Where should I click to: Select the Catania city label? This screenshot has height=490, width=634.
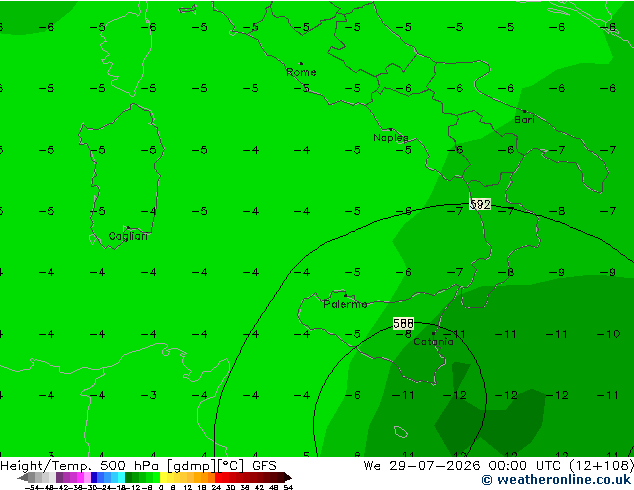[x=433, y=342]
